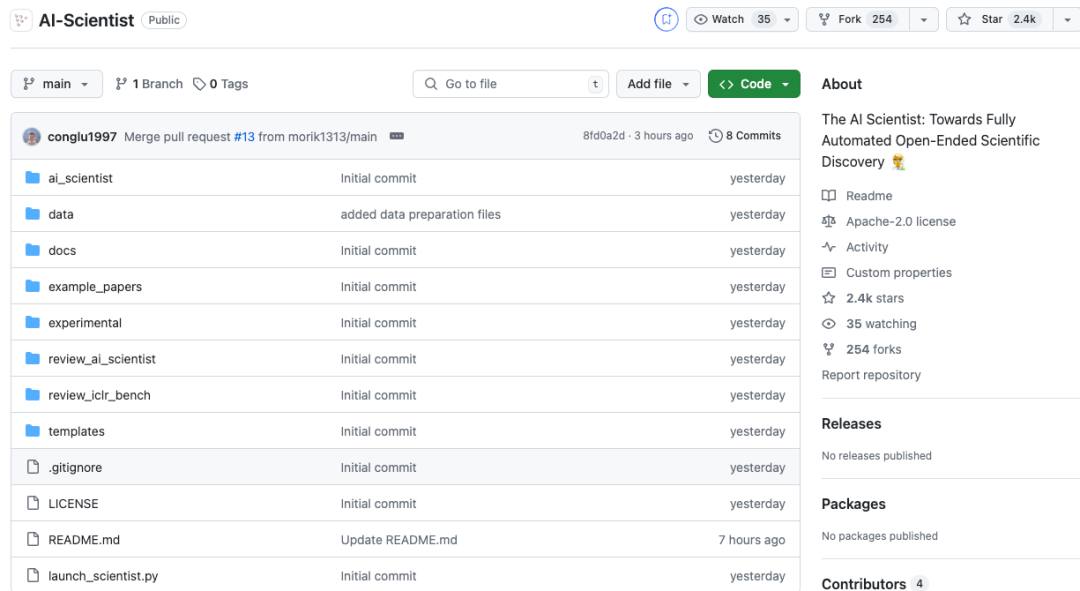Open the Add file dropdown
The width and height of the screenshot is (1080, 591).
pyautogui.click(x=658, y=83)
